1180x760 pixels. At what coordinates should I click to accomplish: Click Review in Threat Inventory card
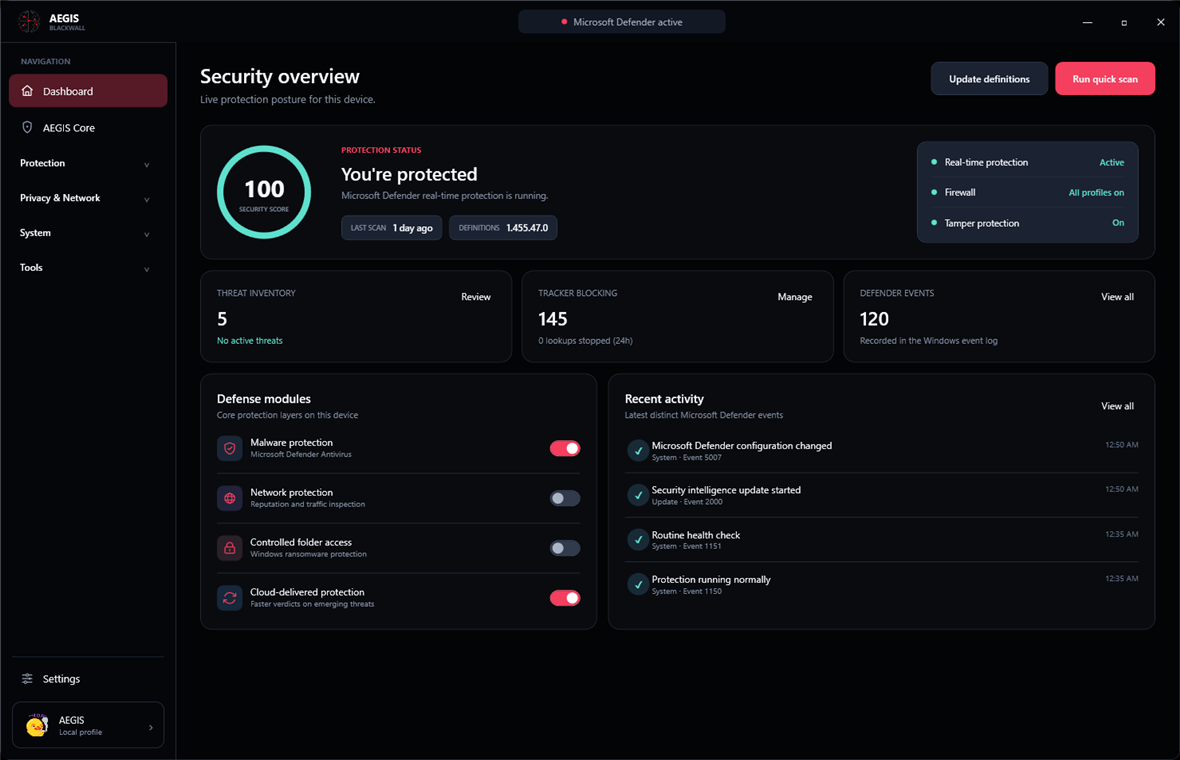476,296
